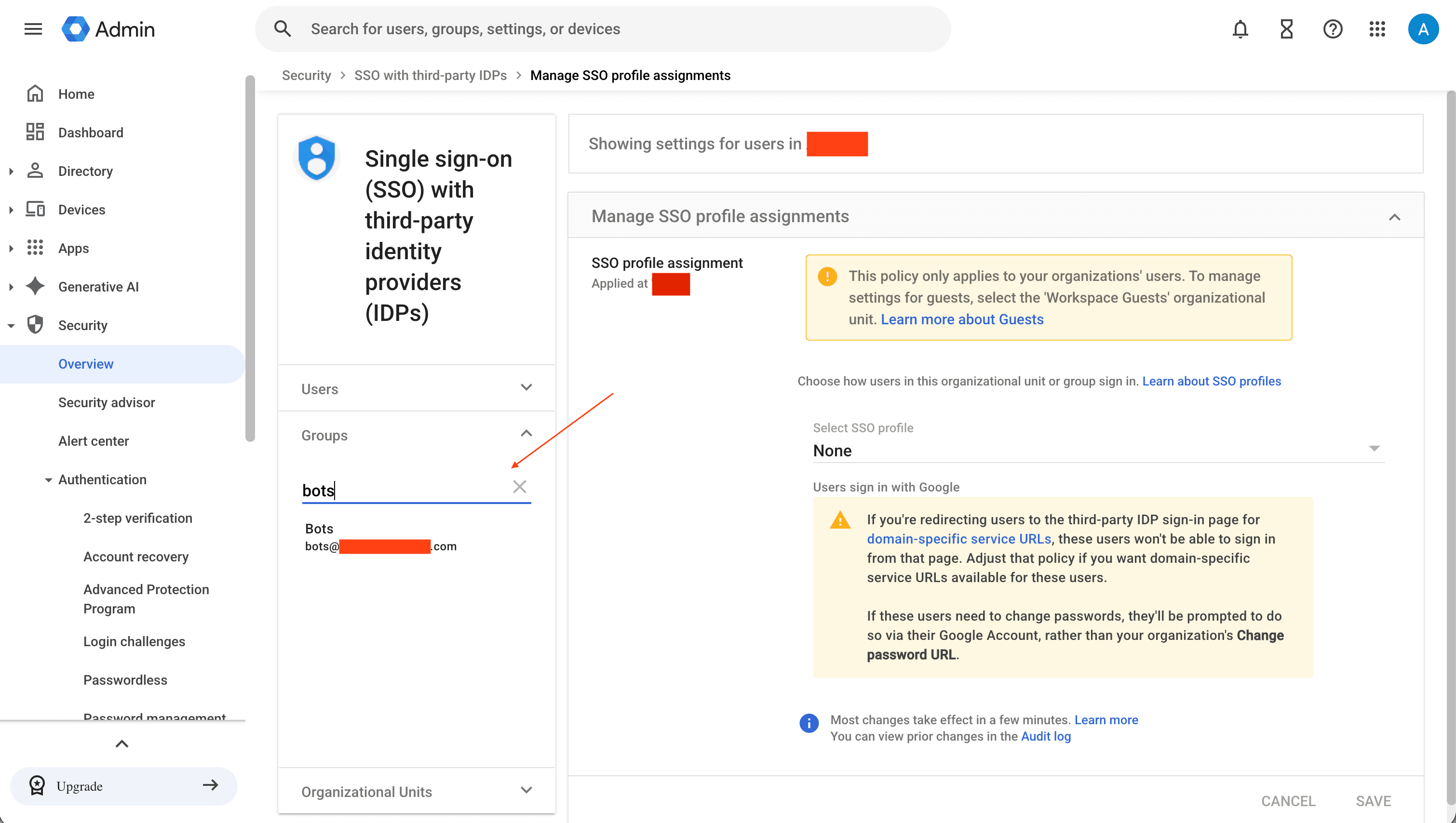Expand the Generative AI tree arrow

(11, 287)
